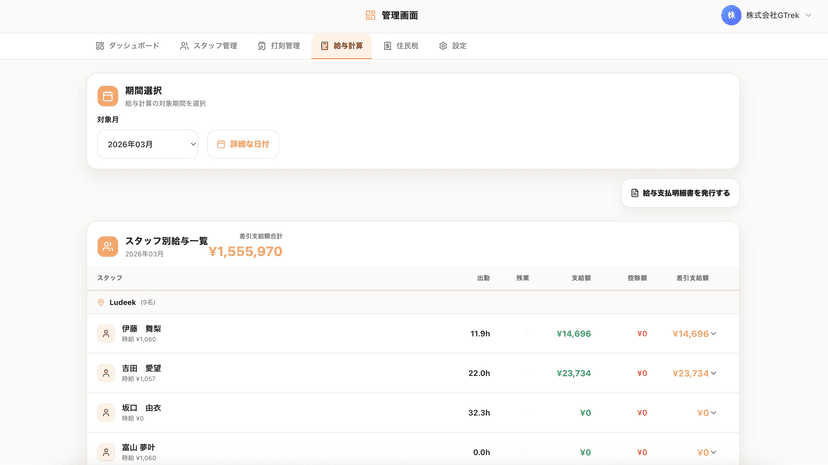Click the person icon for 伊藤 舞梨

coord(106,334)
